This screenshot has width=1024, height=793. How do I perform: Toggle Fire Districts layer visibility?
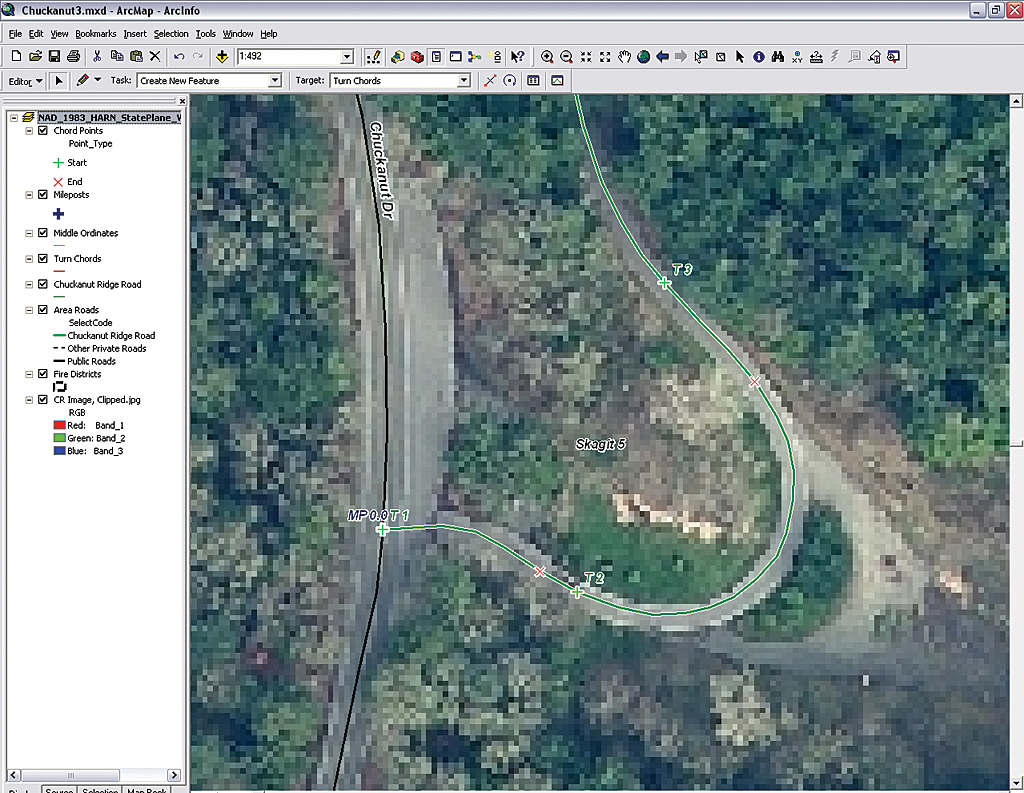(43, 374)
